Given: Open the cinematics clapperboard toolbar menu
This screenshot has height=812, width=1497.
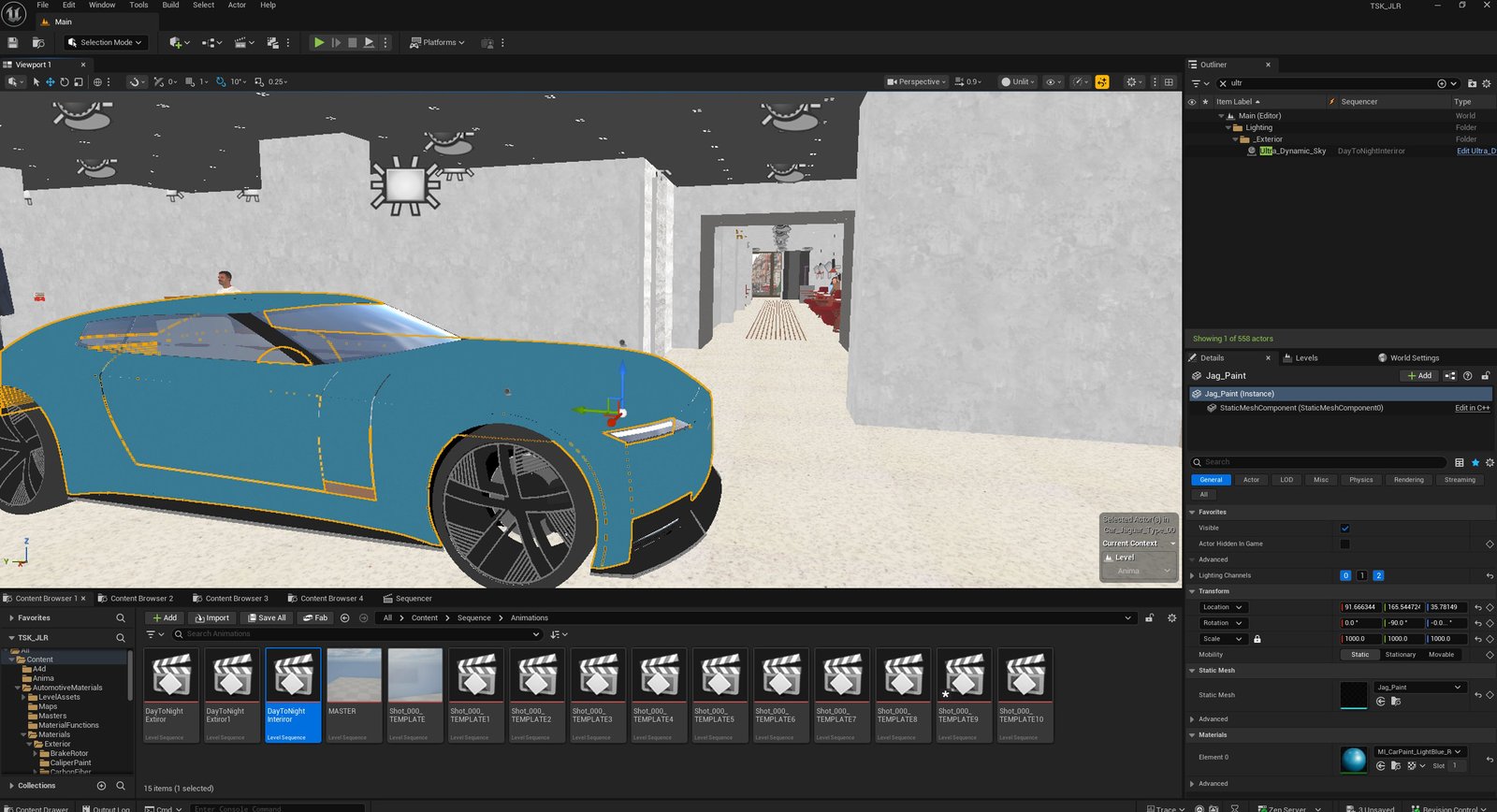Looking at the screenshot, I should 240,43.
